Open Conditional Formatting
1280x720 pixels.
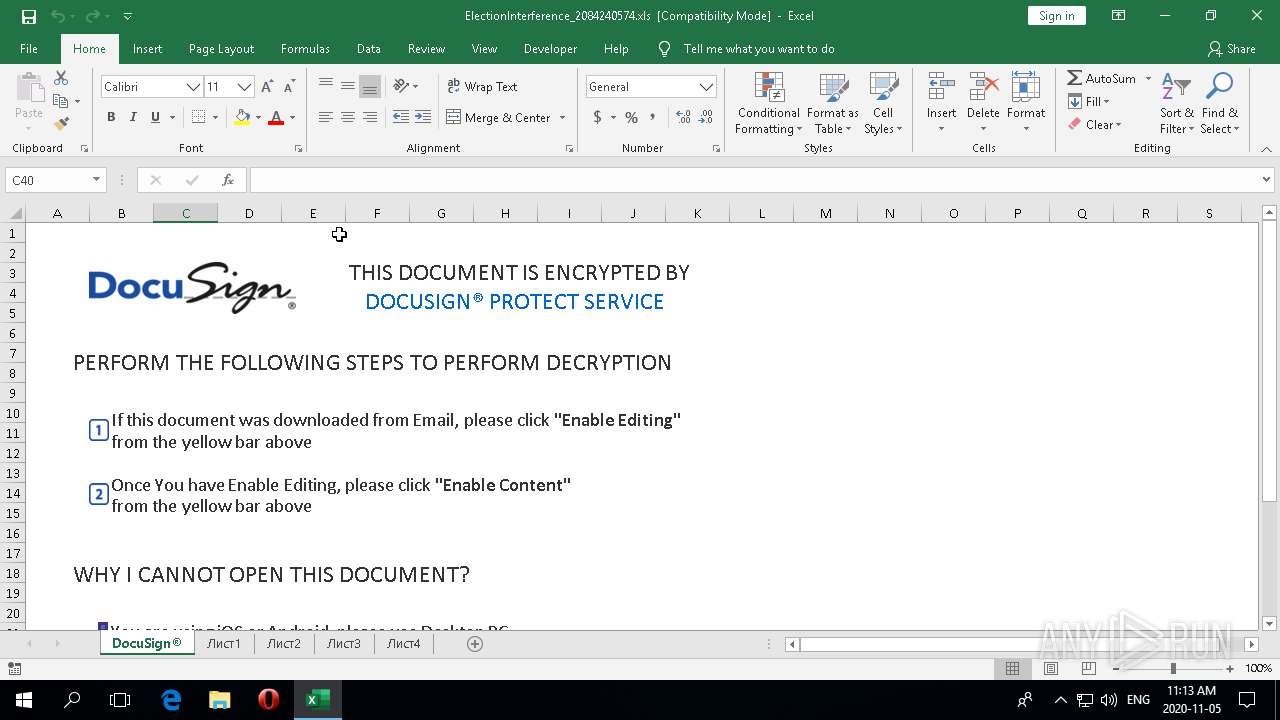(x=768, y=103)
